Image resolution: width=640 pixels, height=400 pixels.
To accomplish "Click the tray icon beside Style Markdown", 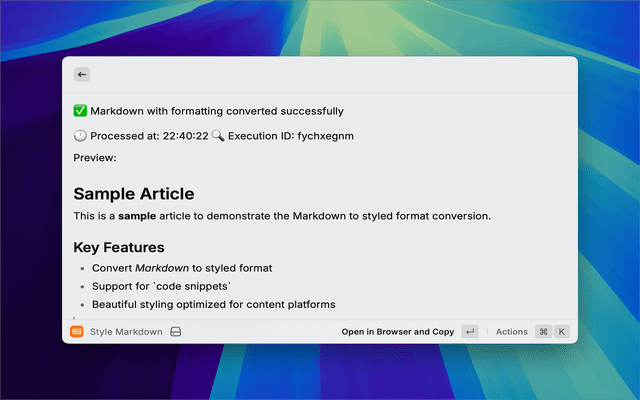I will 175,331.
